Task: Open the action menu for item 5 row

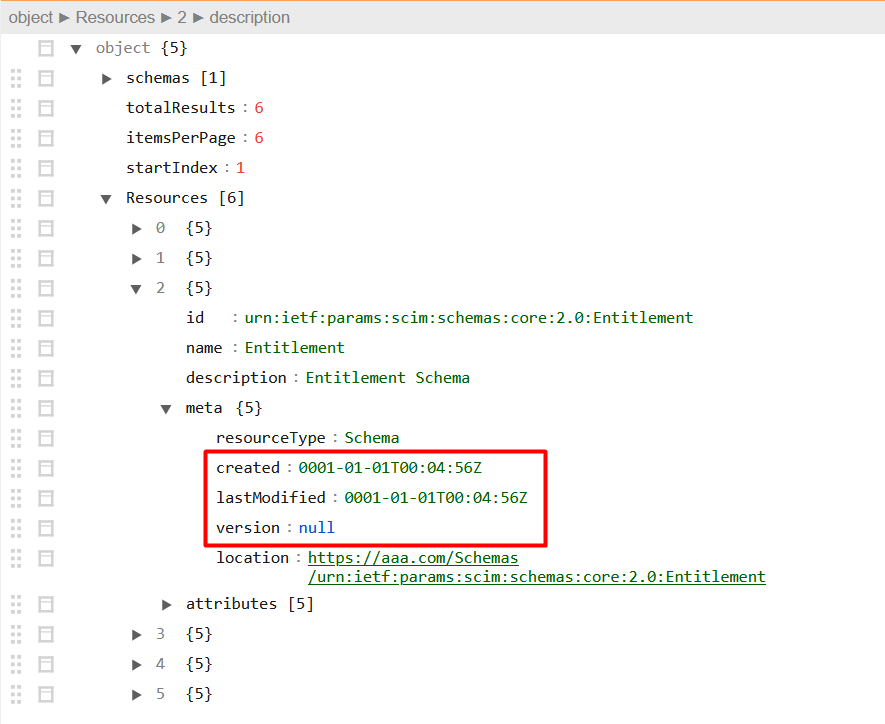Action: tap(46, 694)
